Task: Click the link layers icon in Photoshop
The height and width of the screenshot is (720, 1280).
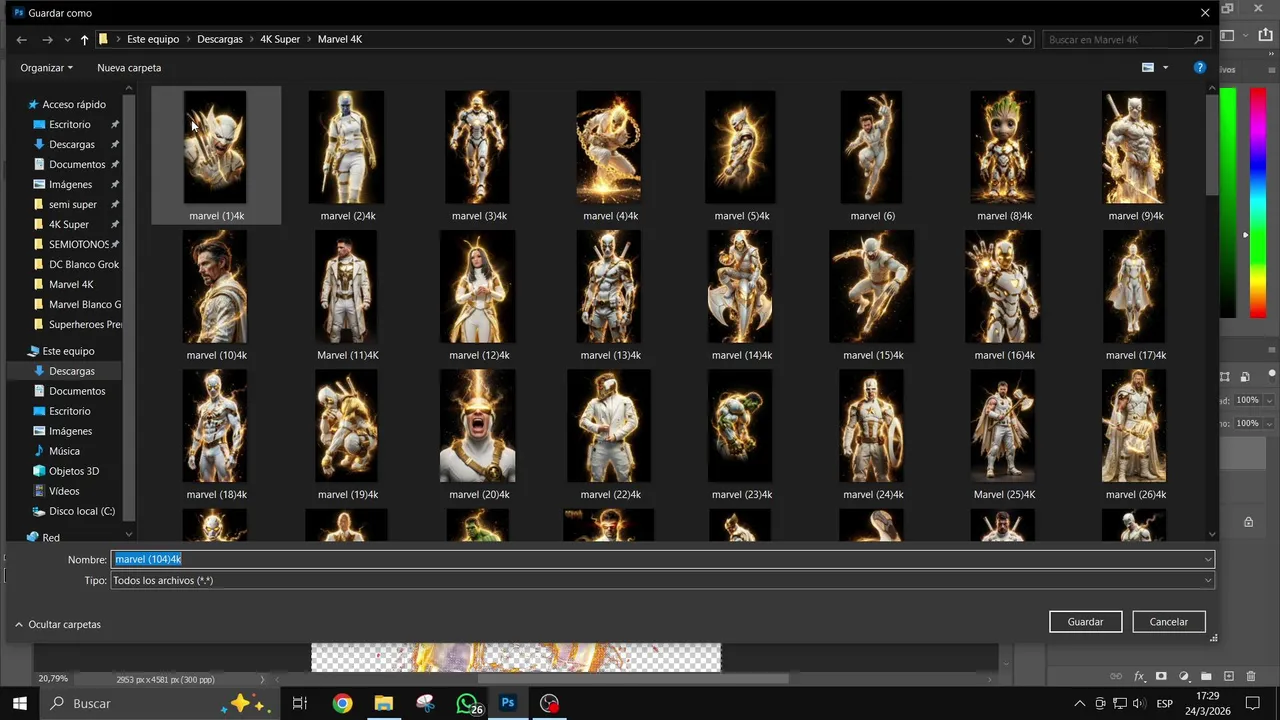Action: coord(1116,677)
